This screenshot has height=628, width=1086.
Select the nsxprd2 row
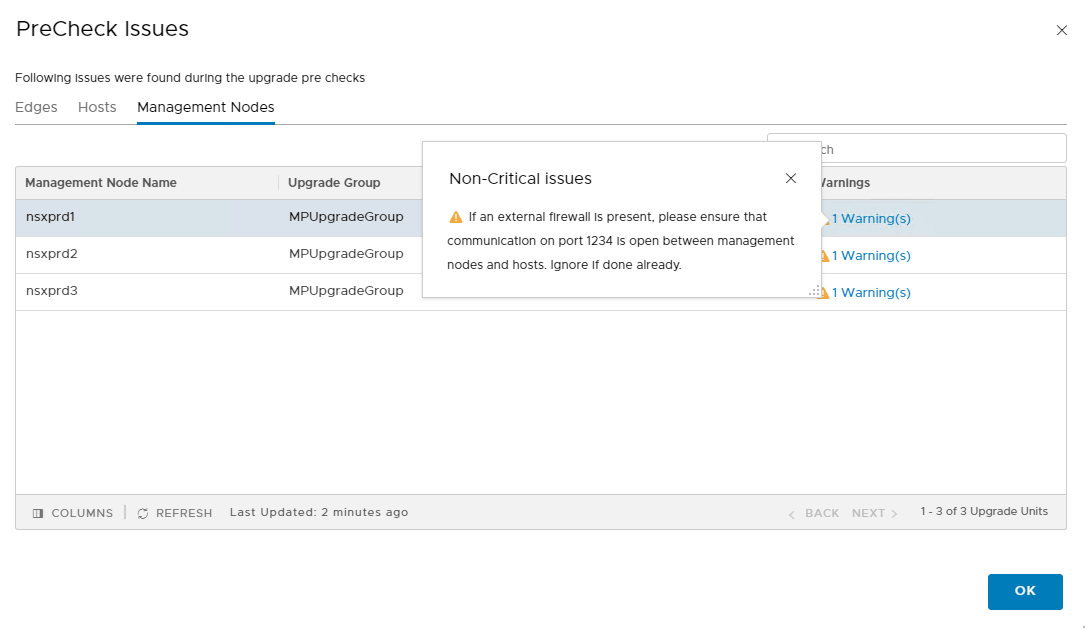[x=200, y=255]
